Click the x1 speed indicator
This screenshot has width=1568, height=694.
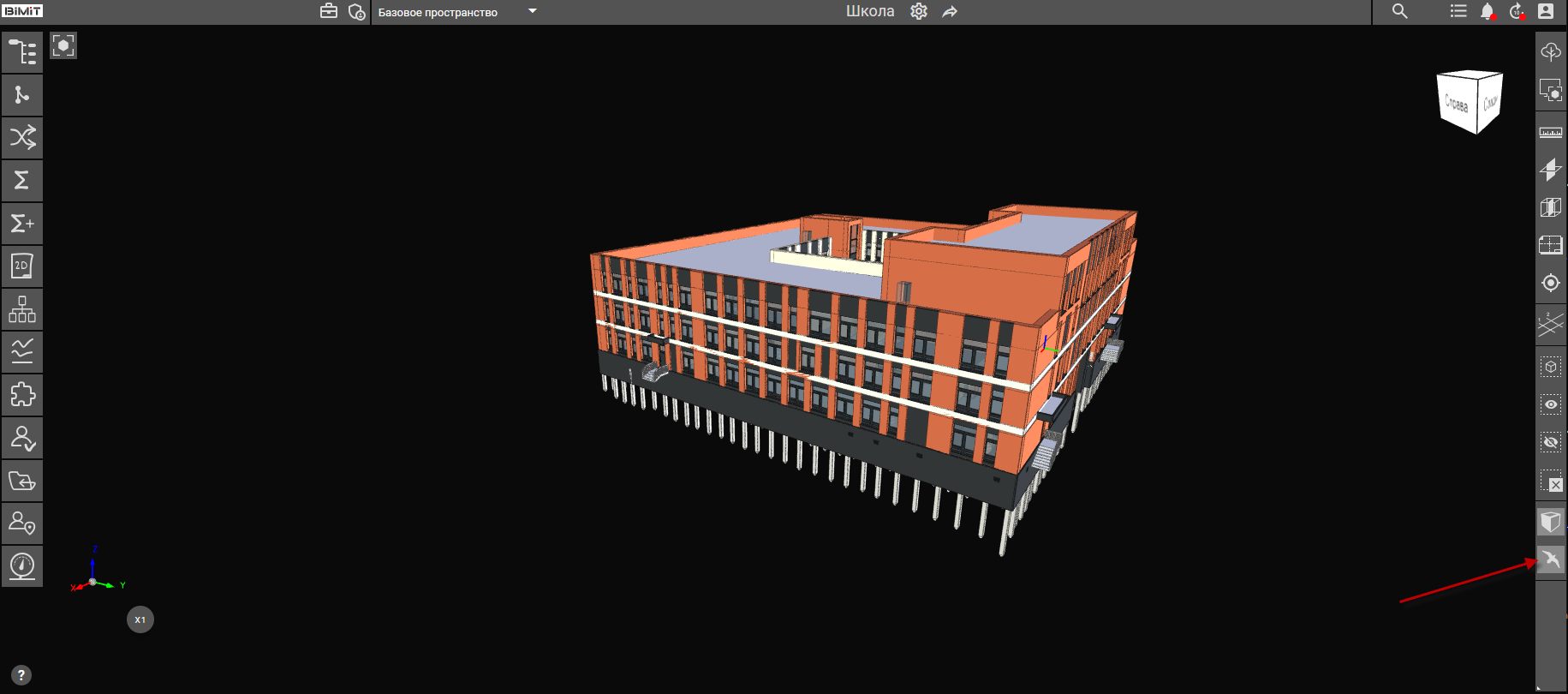coord(140,619)
